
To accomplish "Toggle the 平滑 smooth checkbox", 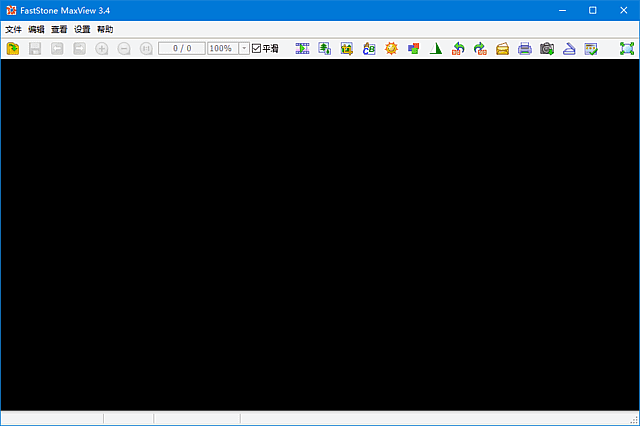I will pyautogui.click(x=256, y=48).
